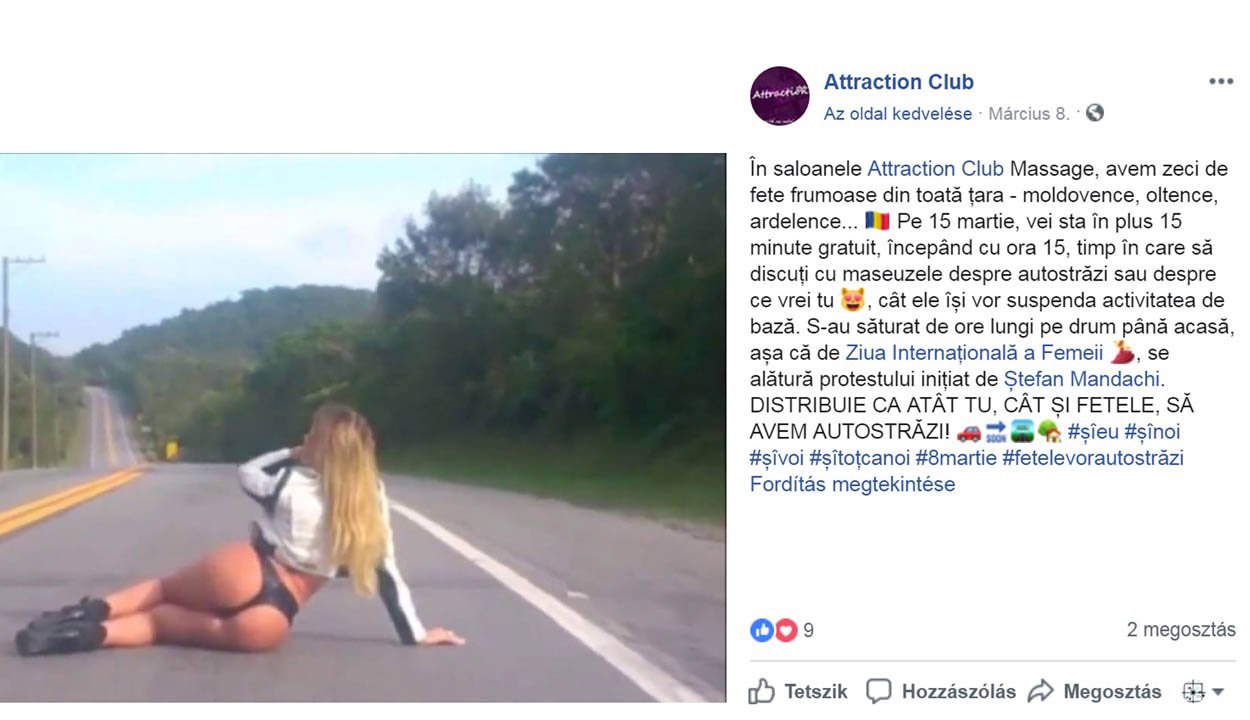Viewport: 1250px width, 720px height.
Task: Click the globe public-visibility icon
Action: 1095,113
